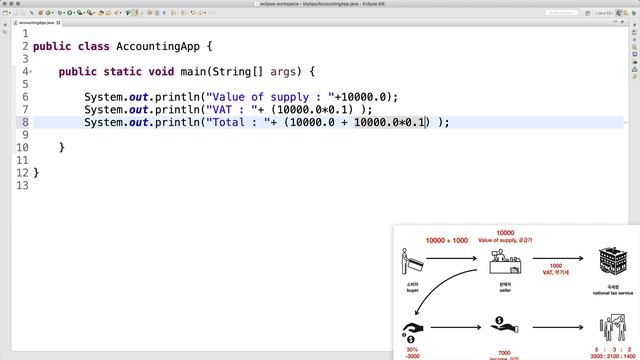640x360 pixels.
Task: Click the External Tools toolbar icon
Action: pyautogui.click(x=89, y=13)
